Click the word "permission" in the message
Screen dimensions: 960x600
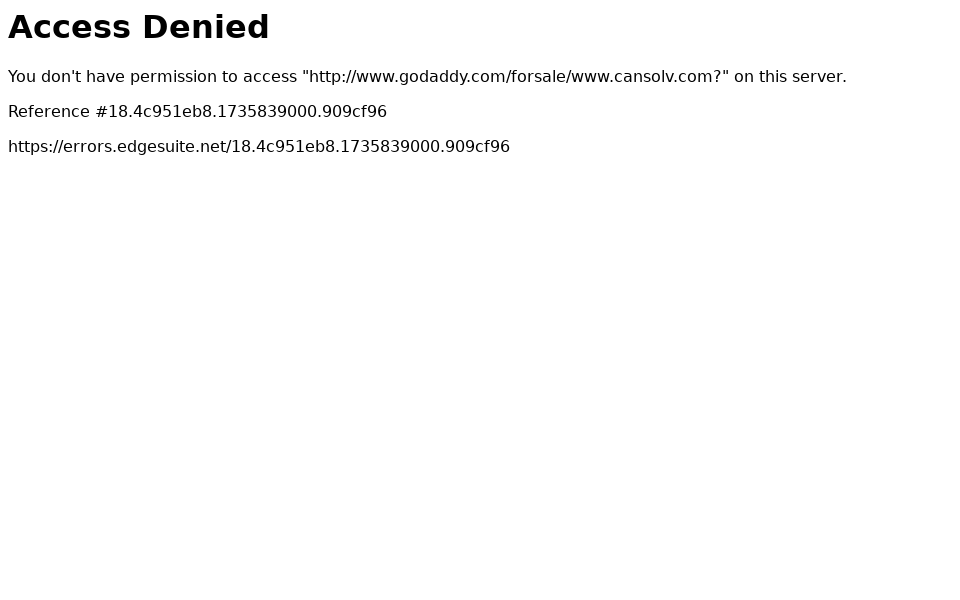pyautogui.click(x=175, y=77)
